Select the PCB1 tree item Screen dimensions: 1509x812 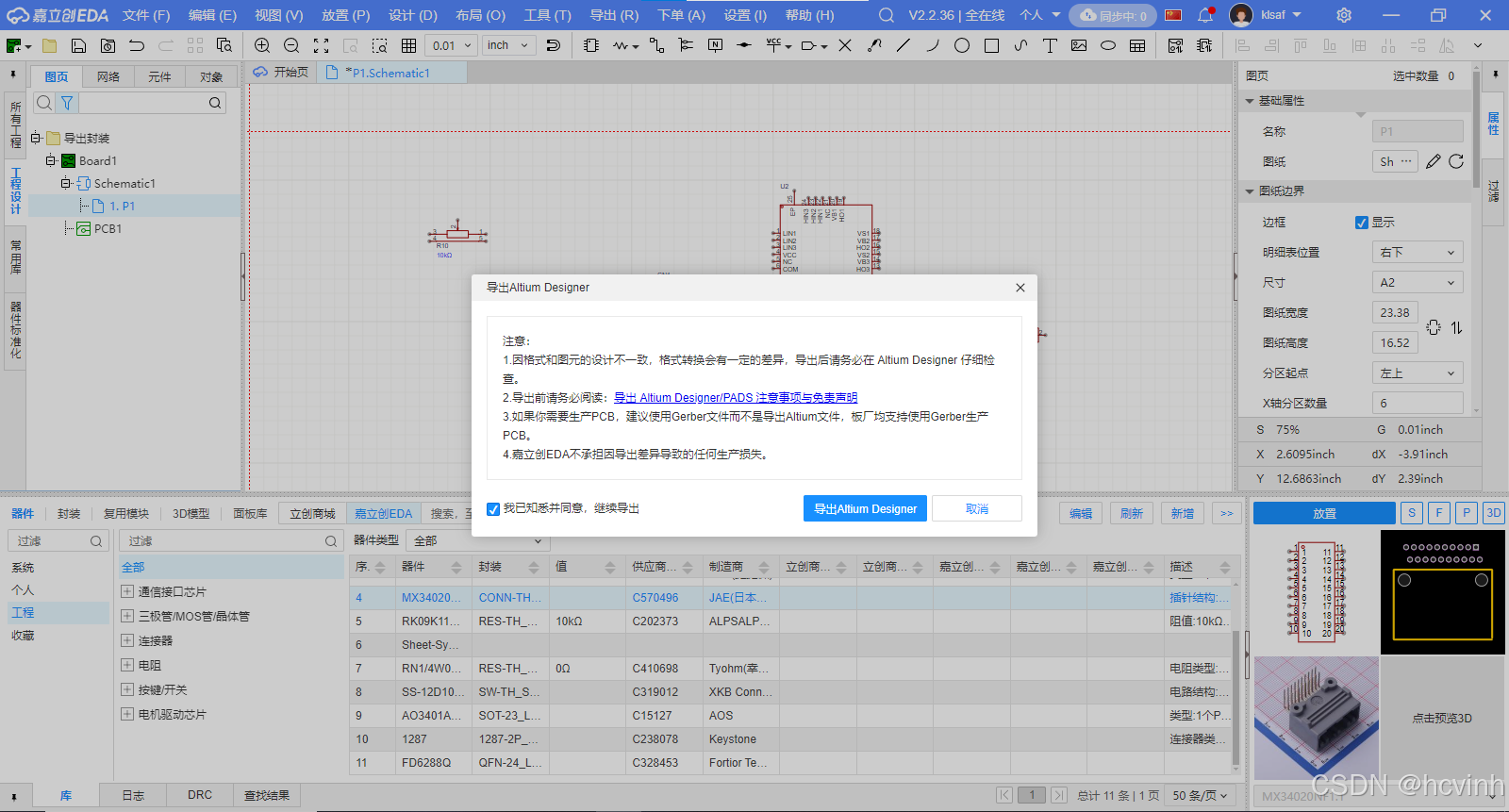108,228
